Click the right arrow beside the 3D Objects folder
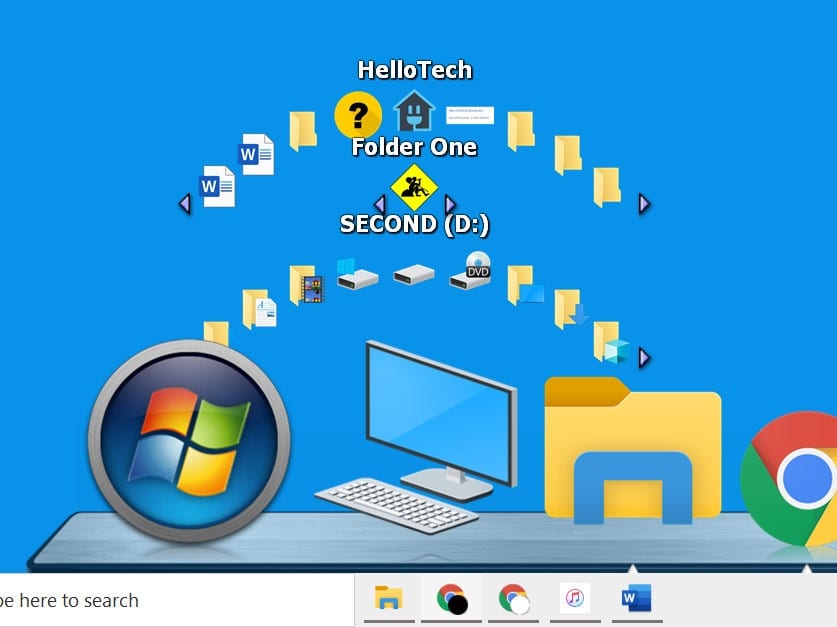The height and width of the screenshot is (627, 837). (644, 357)
